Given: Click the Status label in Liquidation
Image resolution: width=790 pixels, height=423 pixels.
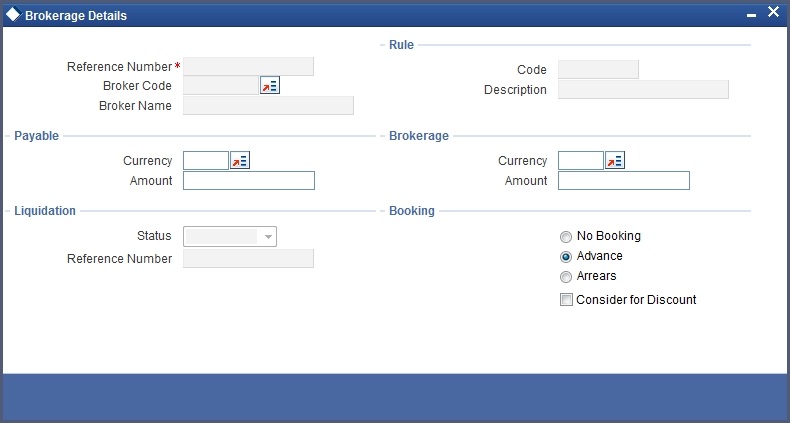Looking at the screenshot, I should click(154, 236).
